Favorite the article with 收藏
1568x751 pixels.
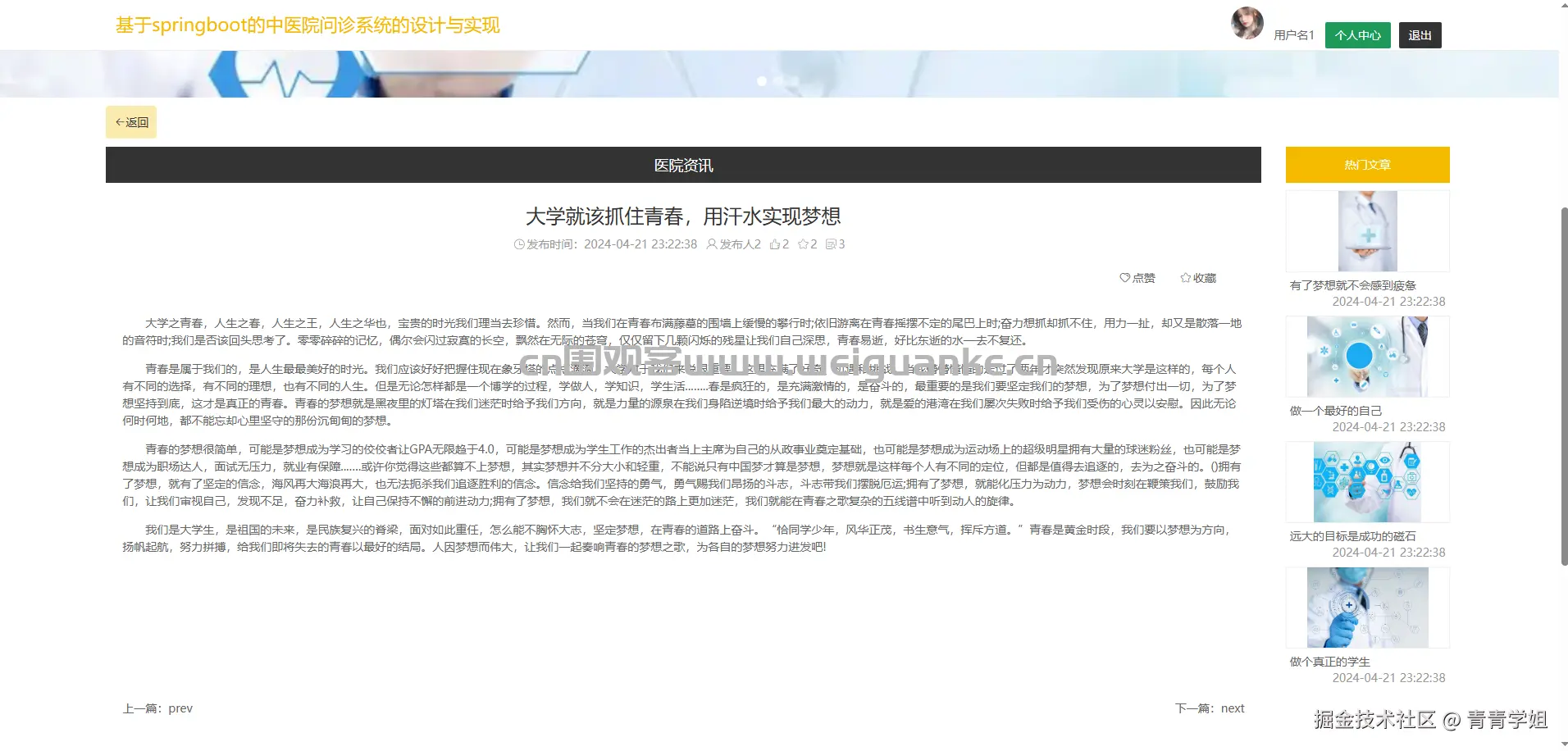coord(1198,278)
